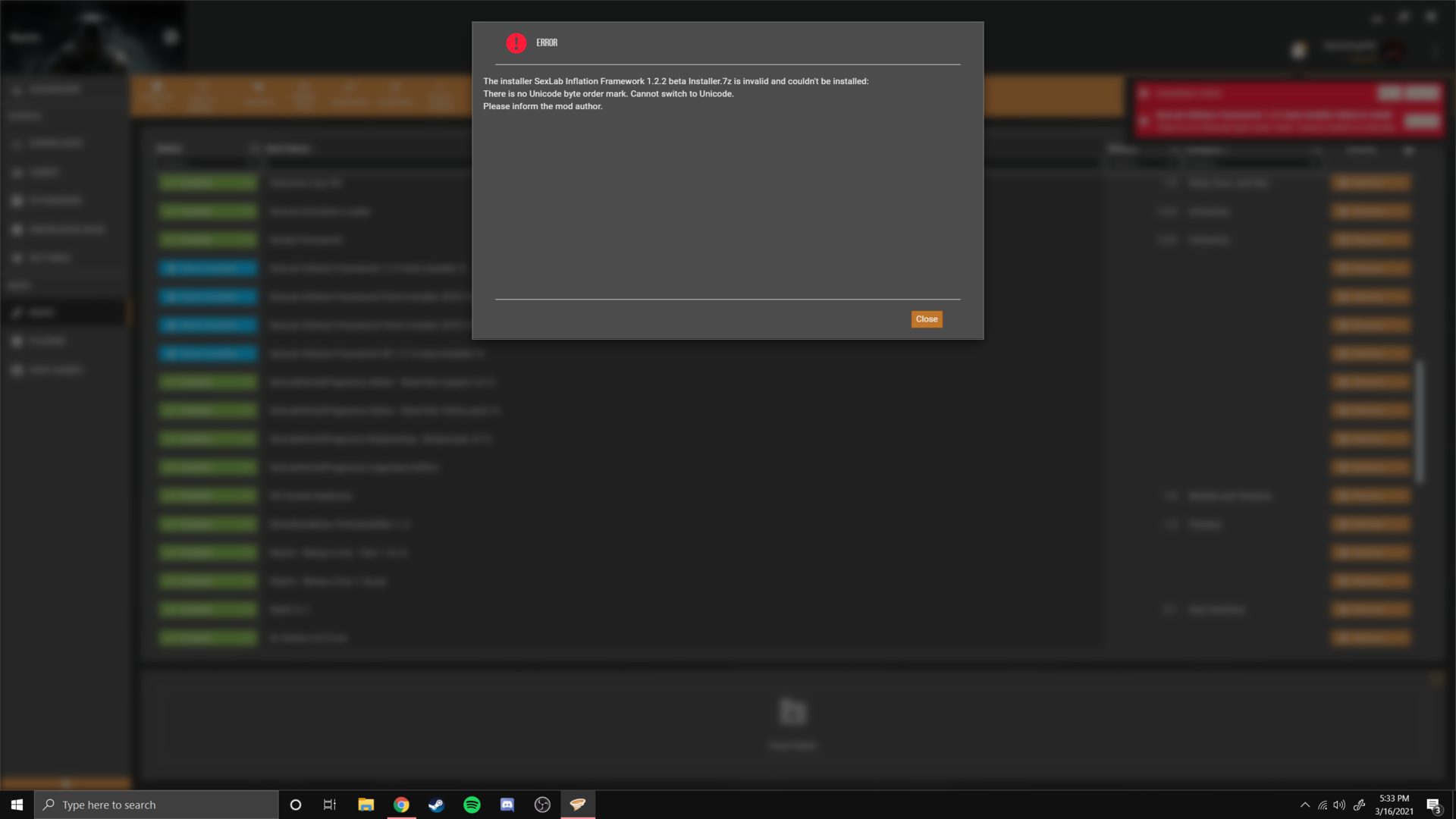Click the pen tray icon beside volume
This screenshot has height=819, width=1456.
pos(1359,805)
